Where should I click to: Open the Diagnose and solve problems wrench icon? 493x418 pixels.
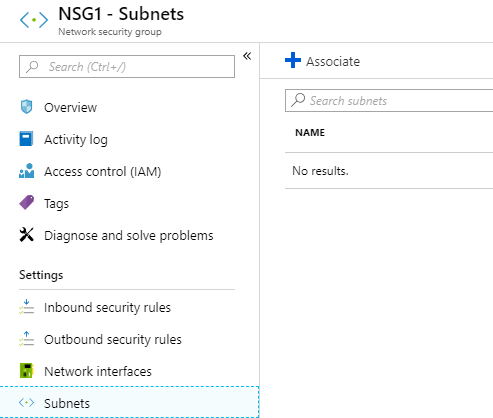tap(27, 235)
